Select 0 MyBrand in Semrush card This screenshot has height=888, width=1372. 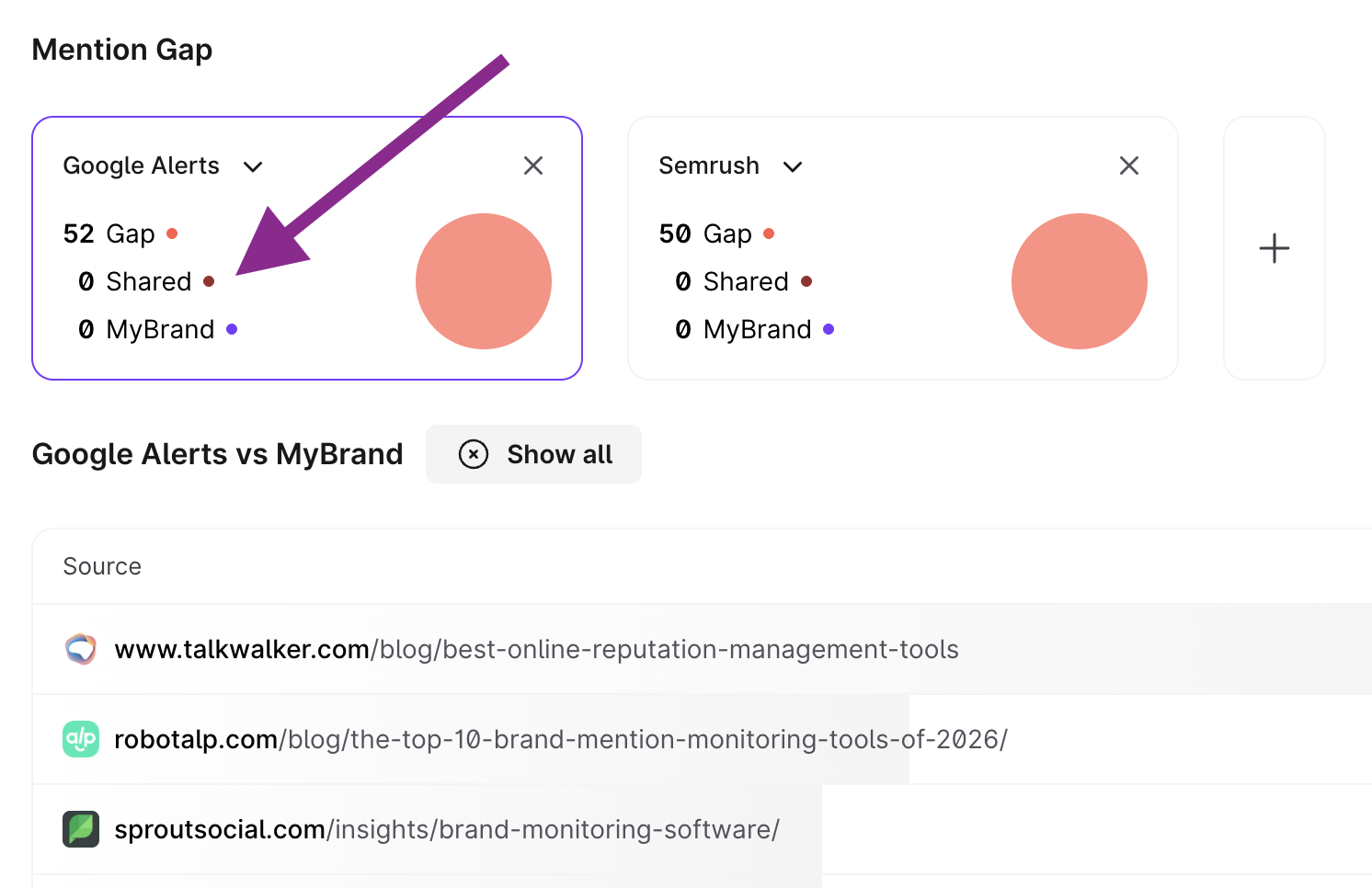coord(755,329)
